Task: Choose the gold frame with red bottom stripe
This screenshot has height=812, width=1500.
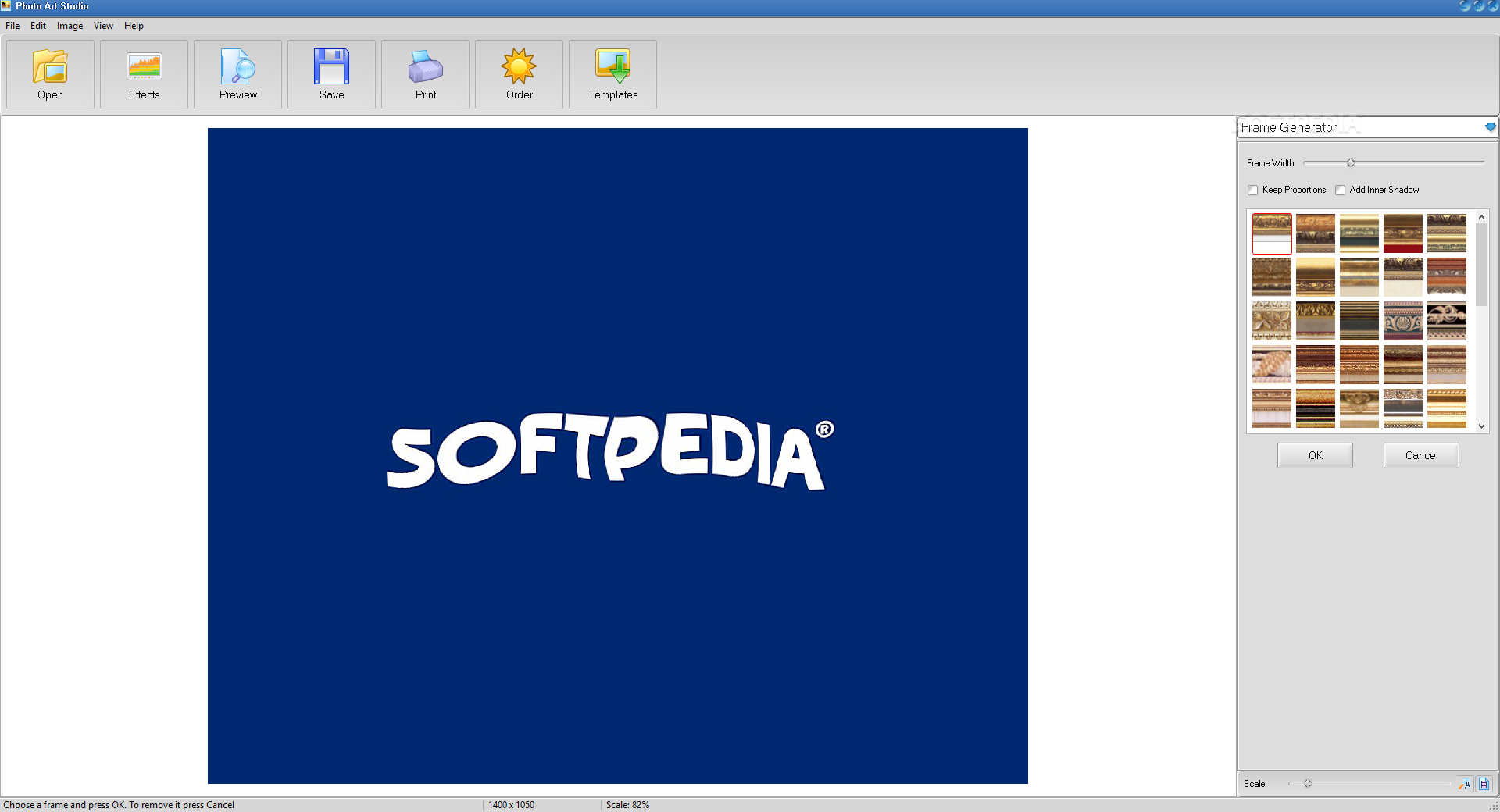Action: (x=1403, y=233)
